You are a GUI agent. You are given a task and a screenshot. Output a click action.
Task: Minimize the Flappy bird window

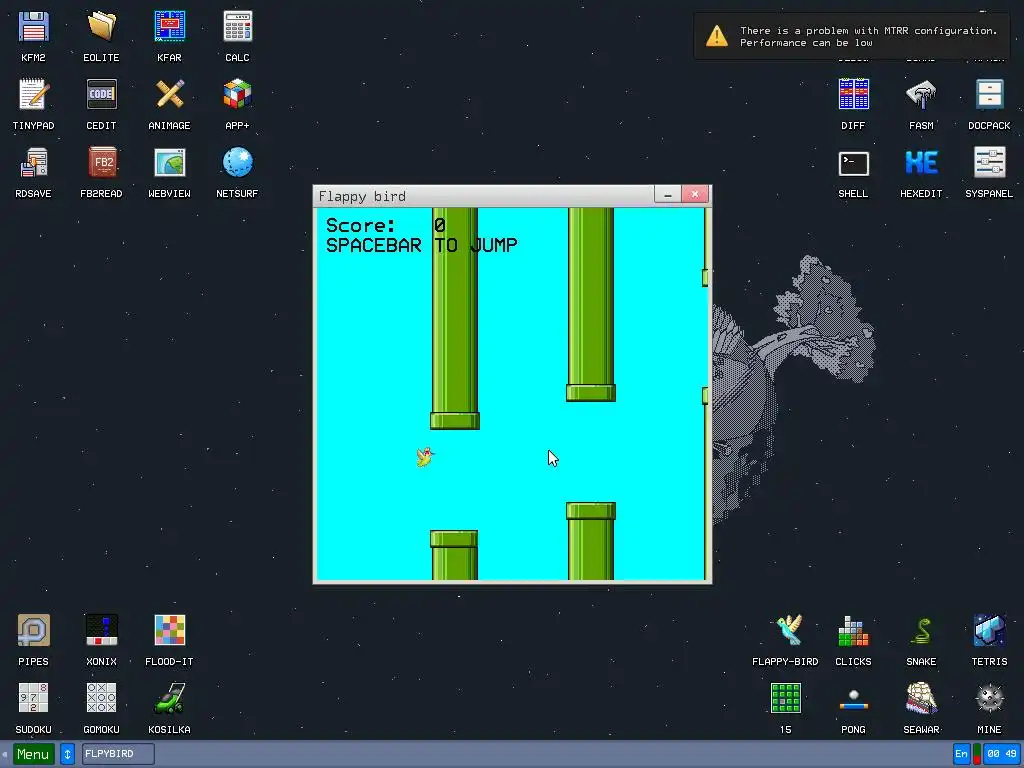[x=667, y=195]
